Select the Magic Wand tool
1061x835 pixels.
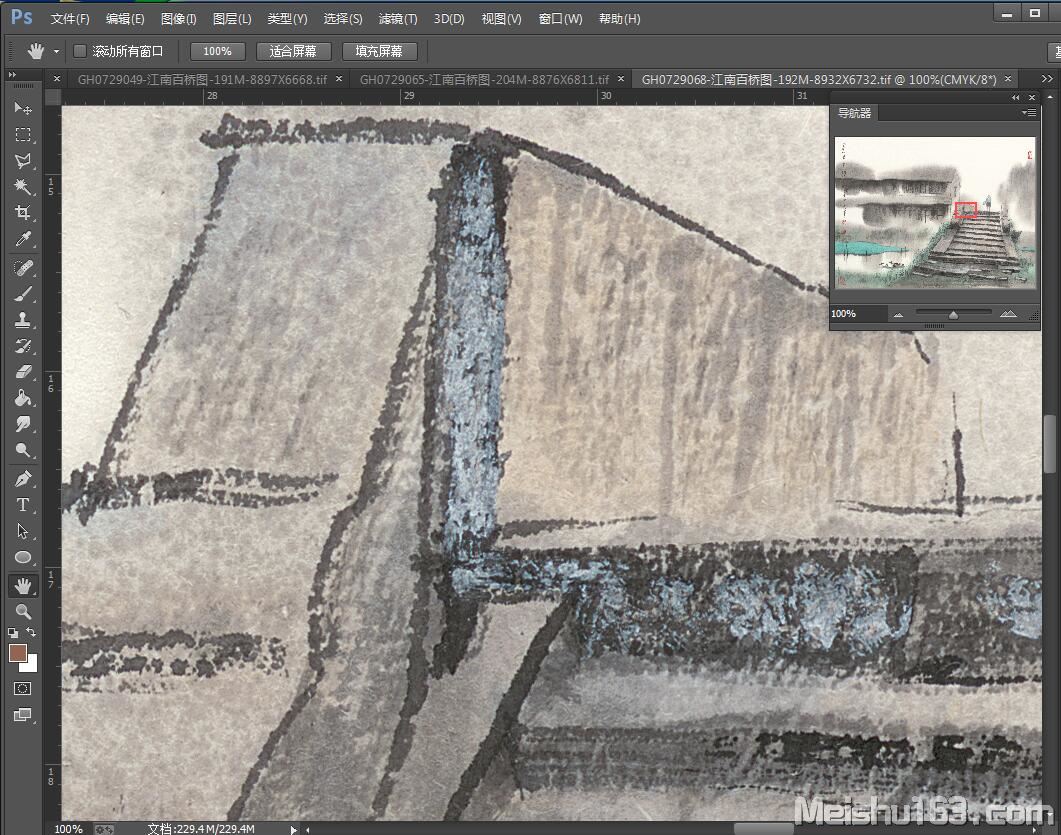(x=23, y=187)
